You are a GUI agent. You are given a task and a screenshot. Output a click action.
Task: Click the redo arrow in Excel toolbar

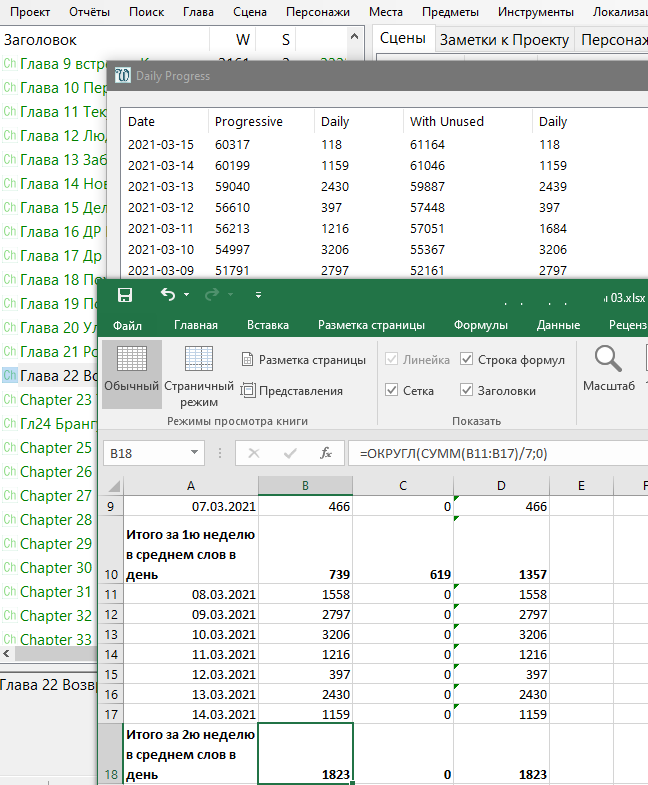(212, 294)
